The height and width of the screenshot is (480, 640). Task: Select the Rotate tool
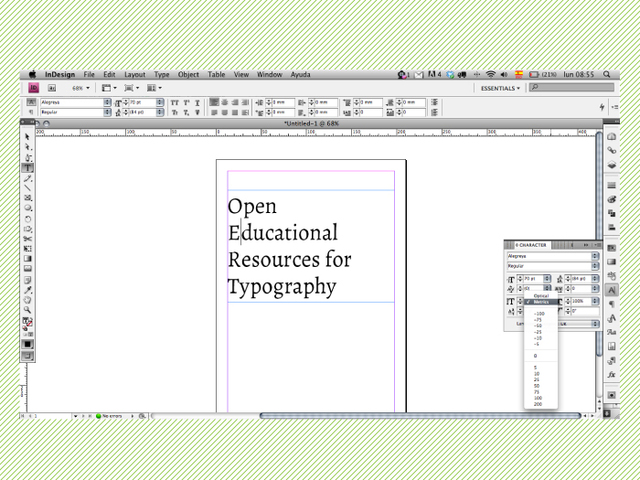pyautogui.click(x=27, y=219)
